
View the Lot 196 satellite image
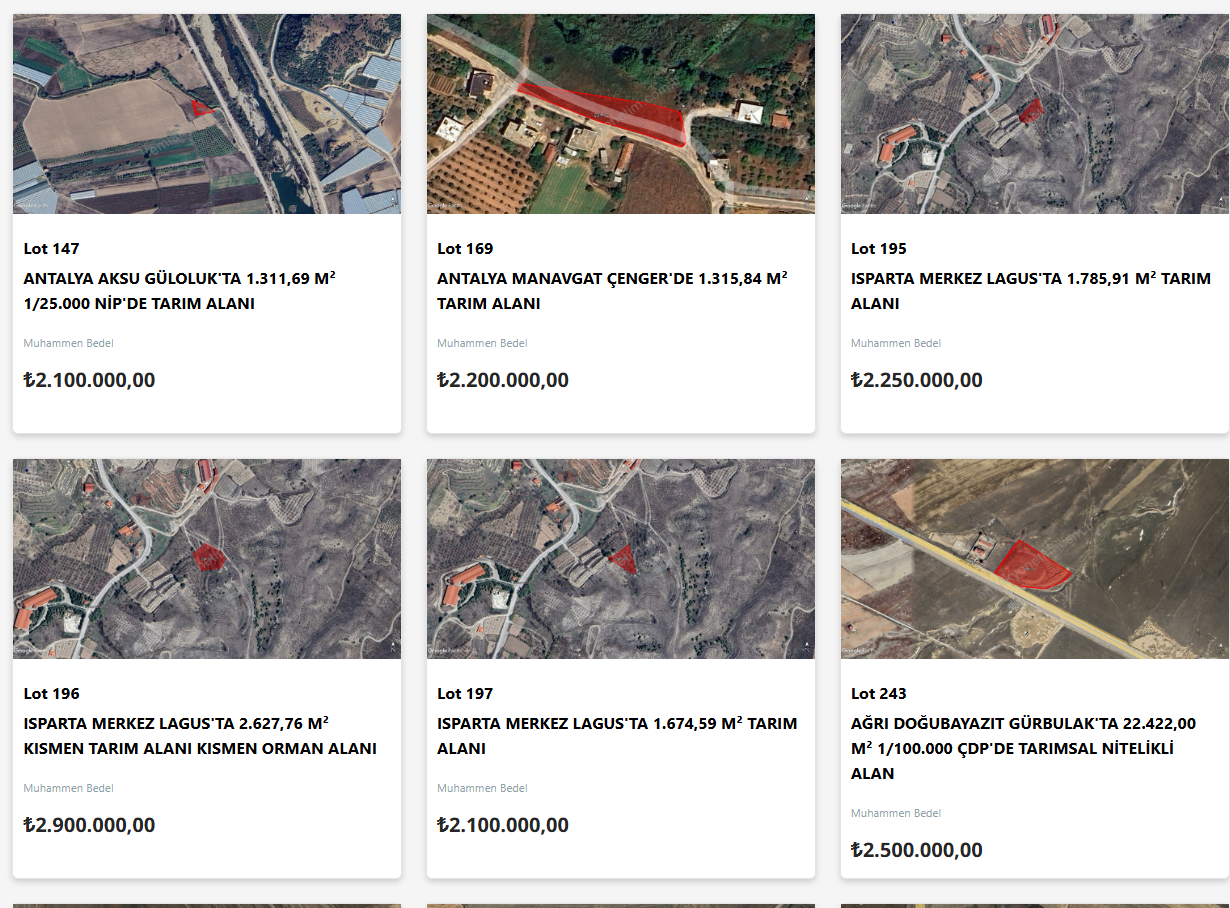[207, 558]
